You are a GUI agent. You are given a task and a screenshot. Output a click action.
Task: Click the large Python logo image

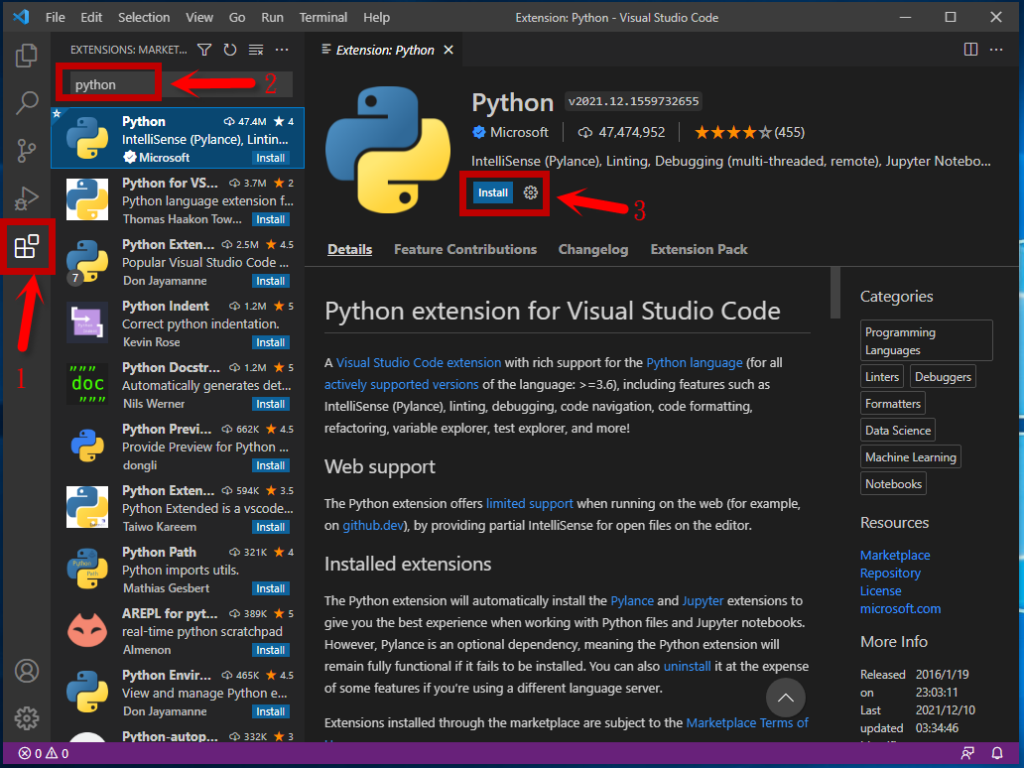coord(388,150)
